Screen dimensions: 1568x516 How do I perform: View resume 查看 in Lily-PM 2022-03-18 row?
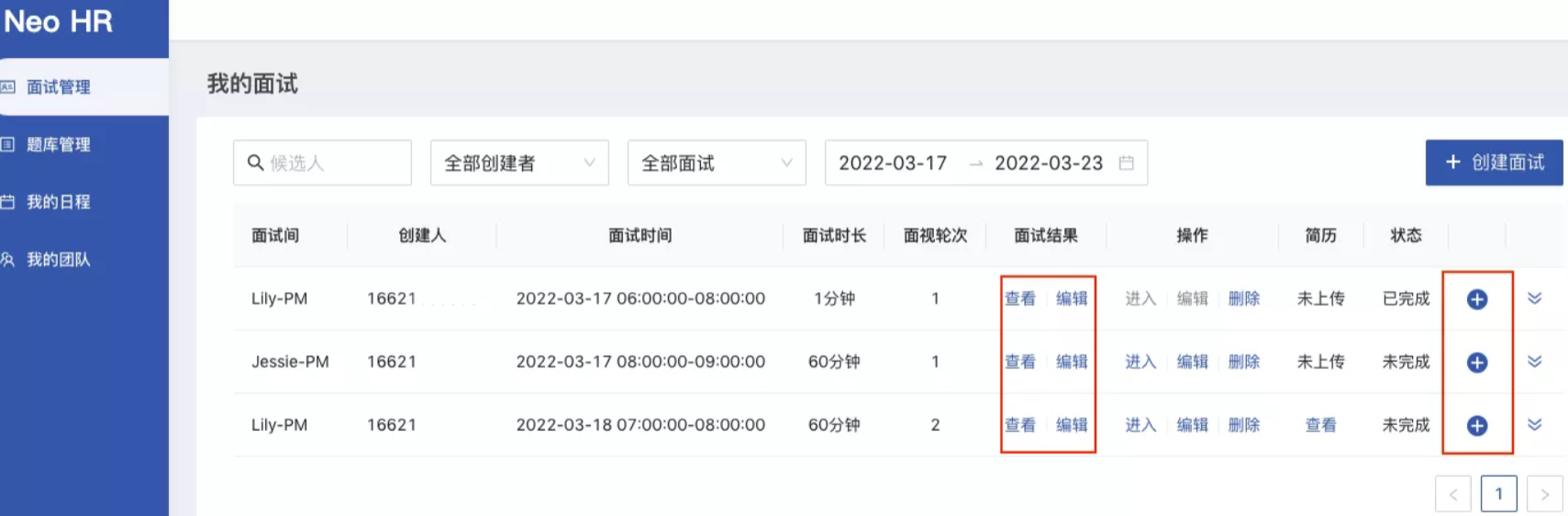pyautogui.click(x=1321, y=425)
